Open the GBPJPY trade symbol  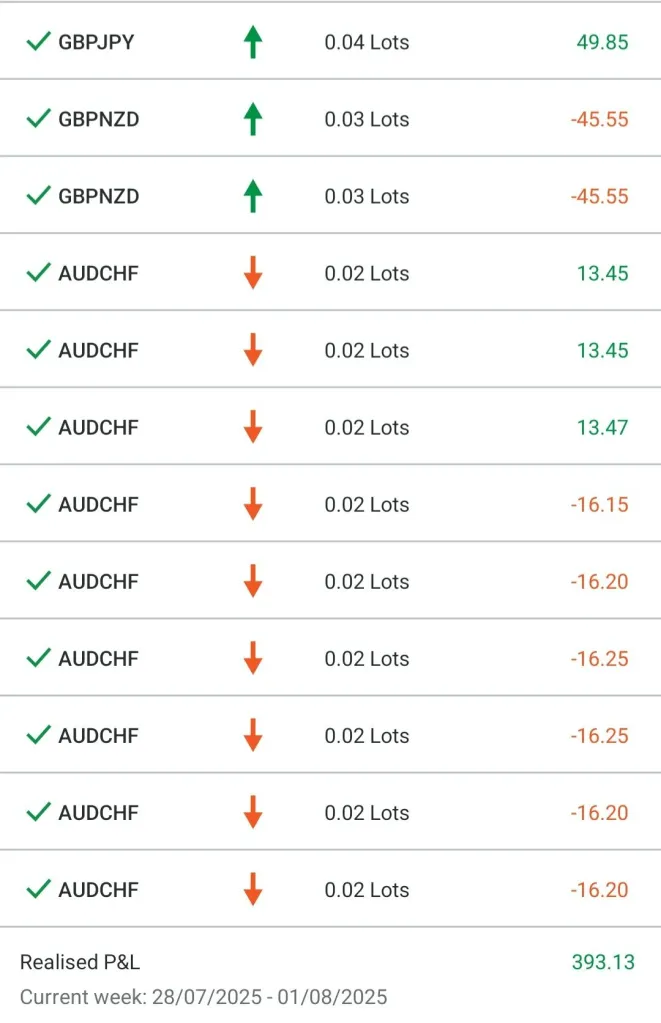(x=96, y=42)
